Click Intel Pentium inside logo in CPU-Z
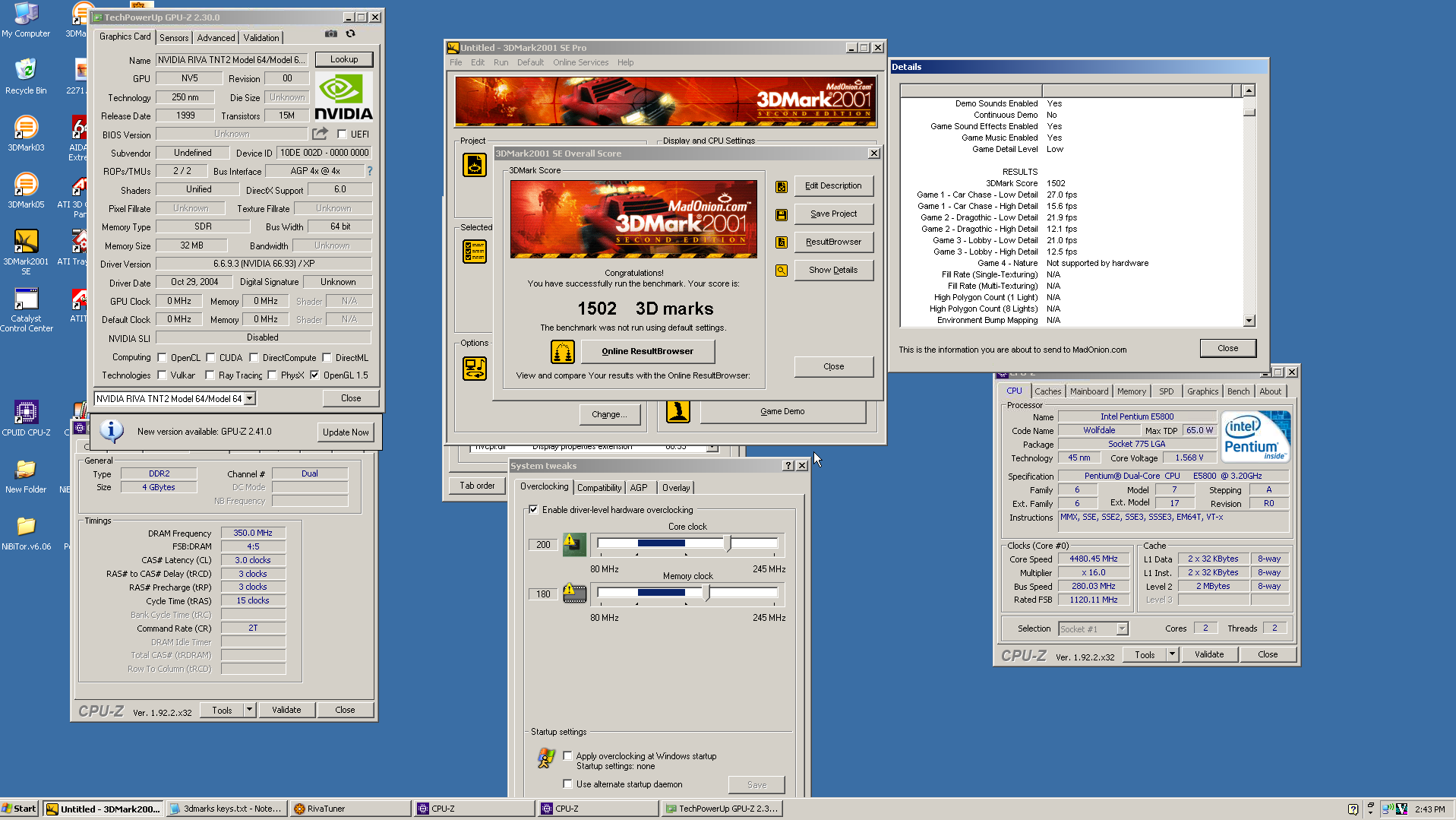The image size is (1456, 820). tap(1257, 435)
